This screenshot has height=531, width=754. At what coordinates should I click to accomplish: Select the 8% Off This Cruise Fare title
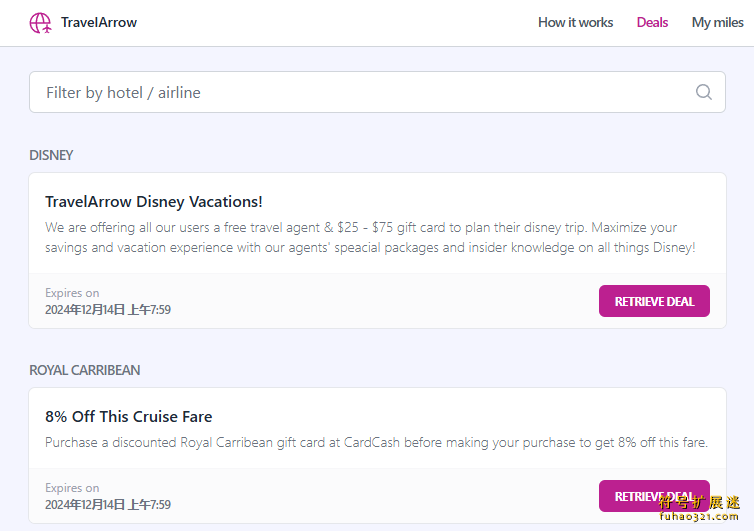point(128,417)
